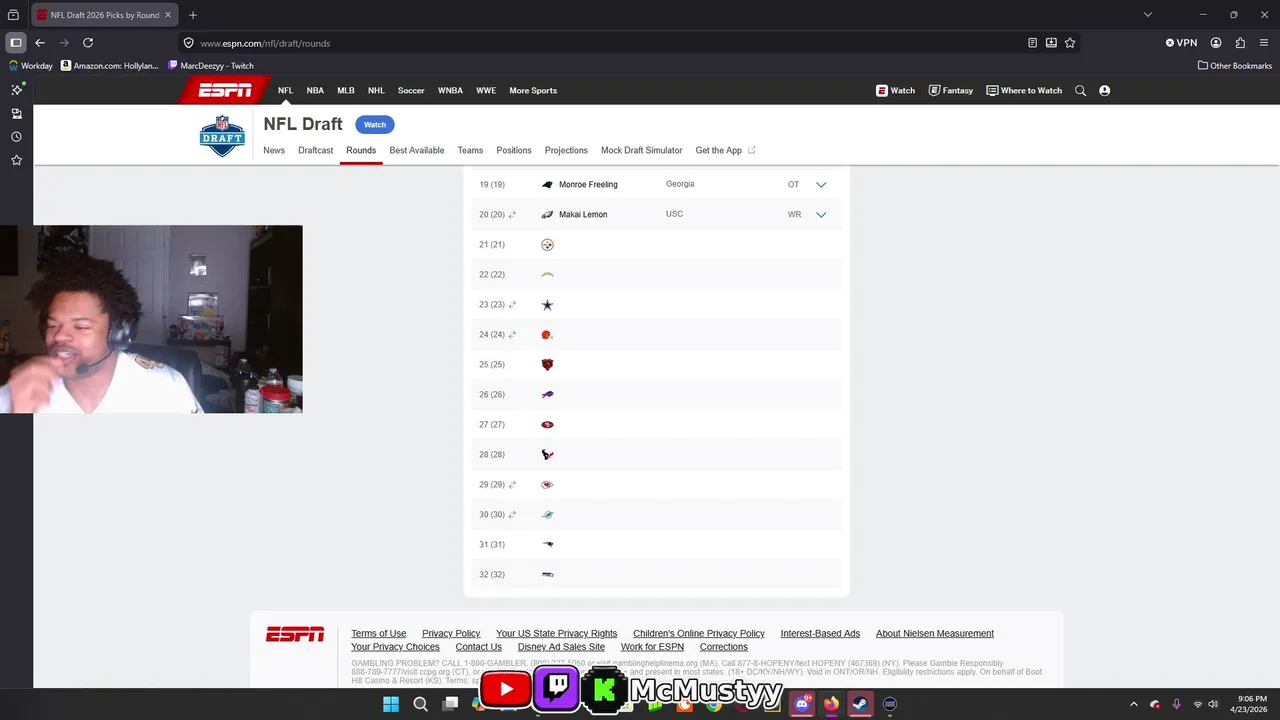Click the Chiefs logo at pick 29

click(547, 485)
